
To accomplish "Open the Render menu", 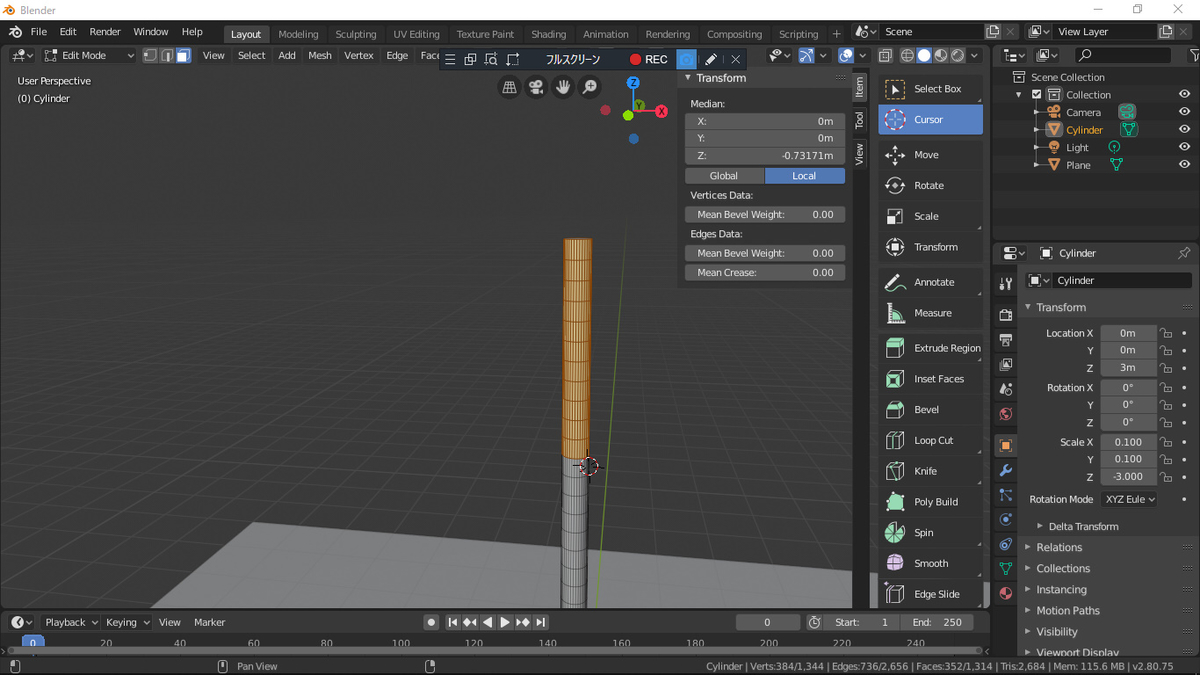I will point(105,32).
